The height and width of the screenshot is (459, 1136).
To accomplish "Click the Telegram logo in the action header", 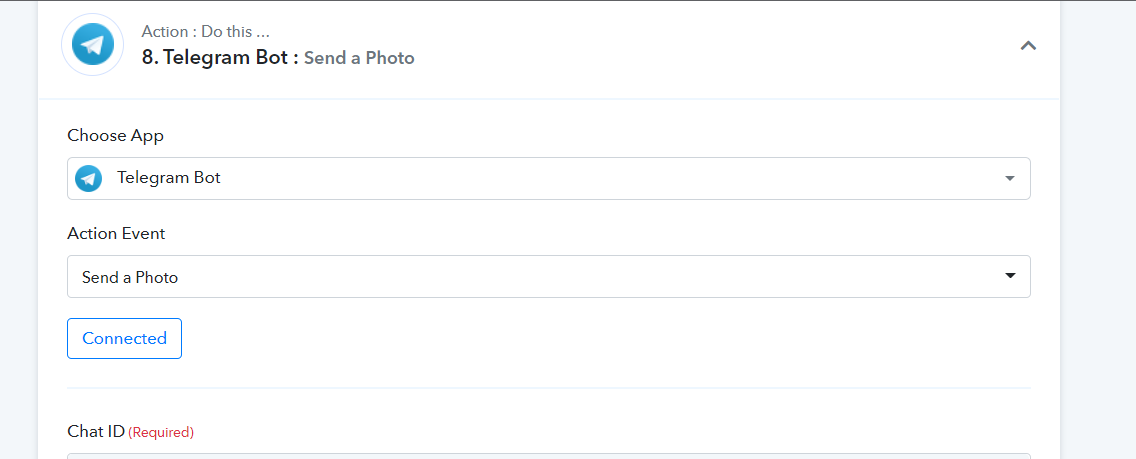I will pos(93,45).
